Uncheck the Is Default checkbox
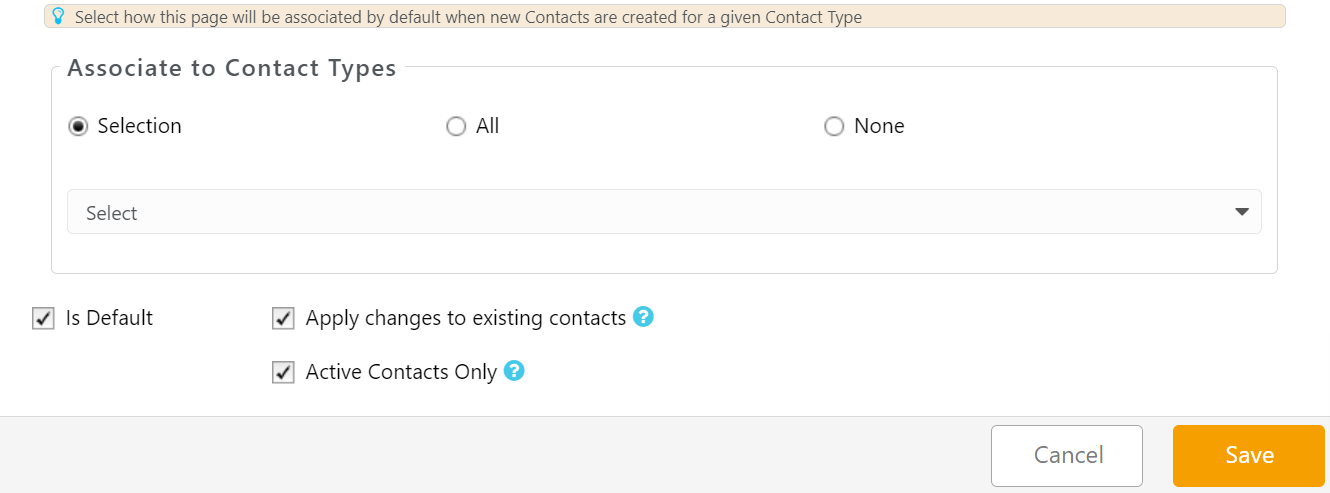Screen dimensions: 1330x493 (43, 319)
